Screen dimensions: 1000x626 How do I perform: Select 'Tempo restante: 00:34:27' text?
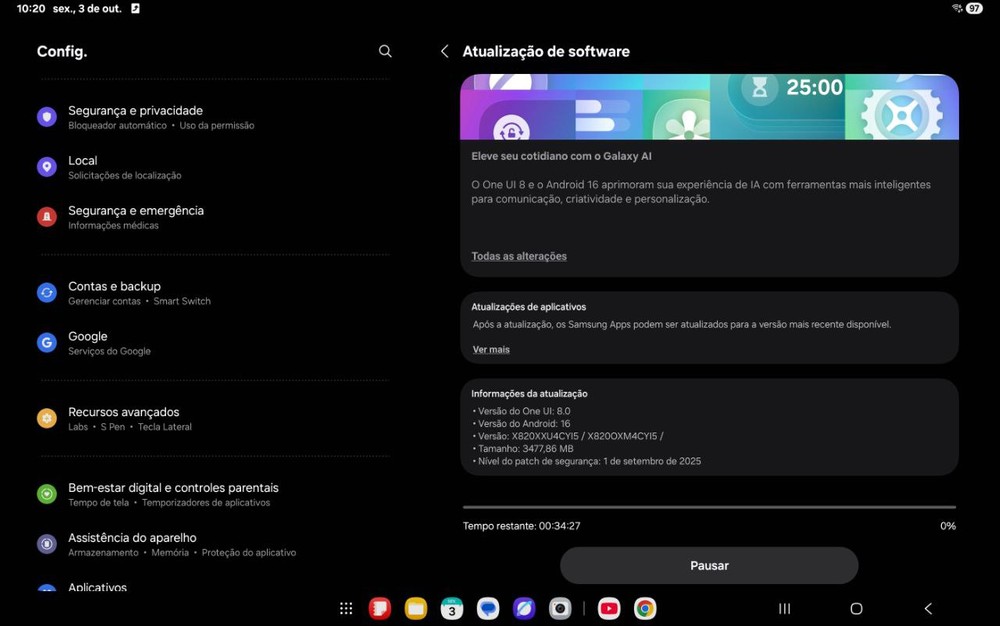(522, 526)
